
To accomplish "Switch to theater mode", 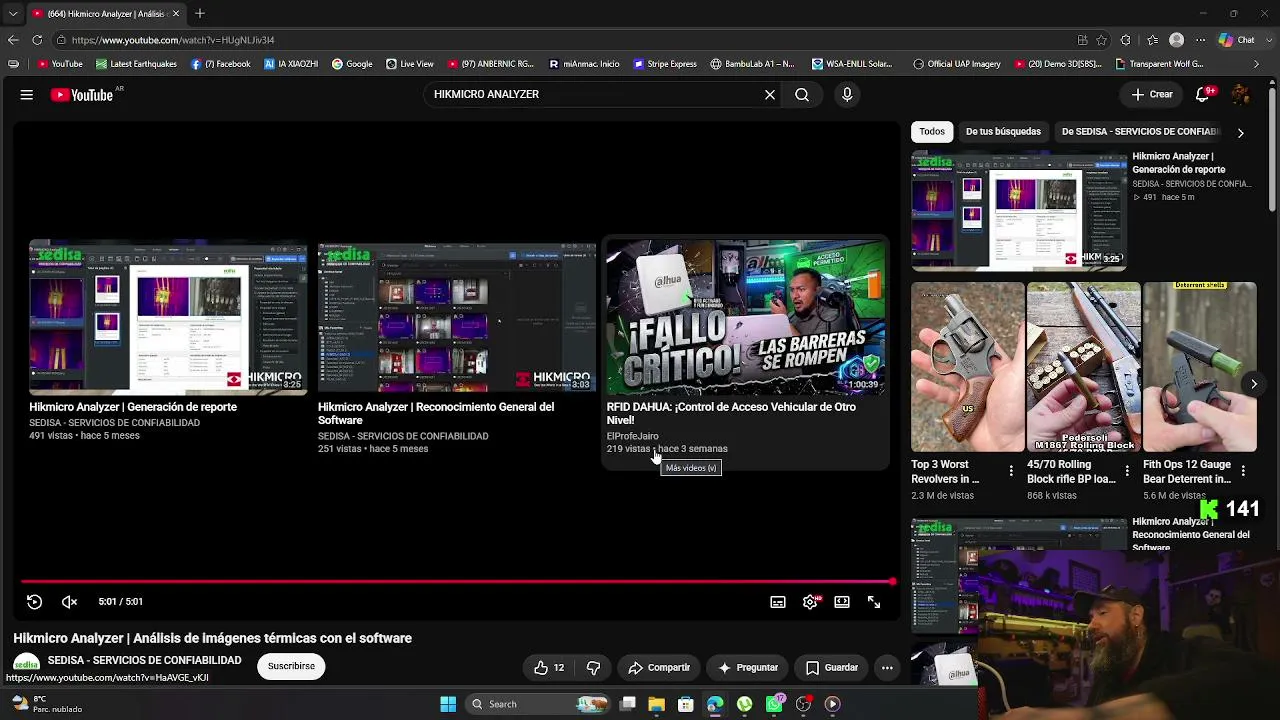I will tap(842, 602).
